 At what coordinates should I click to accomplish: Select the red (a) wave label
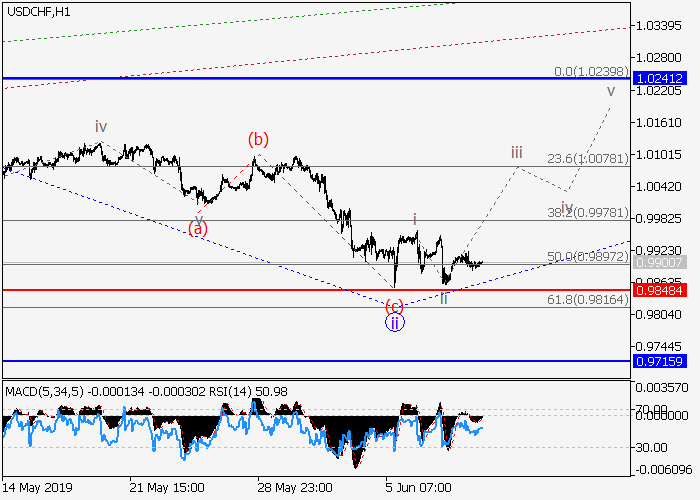pos(198,229)
